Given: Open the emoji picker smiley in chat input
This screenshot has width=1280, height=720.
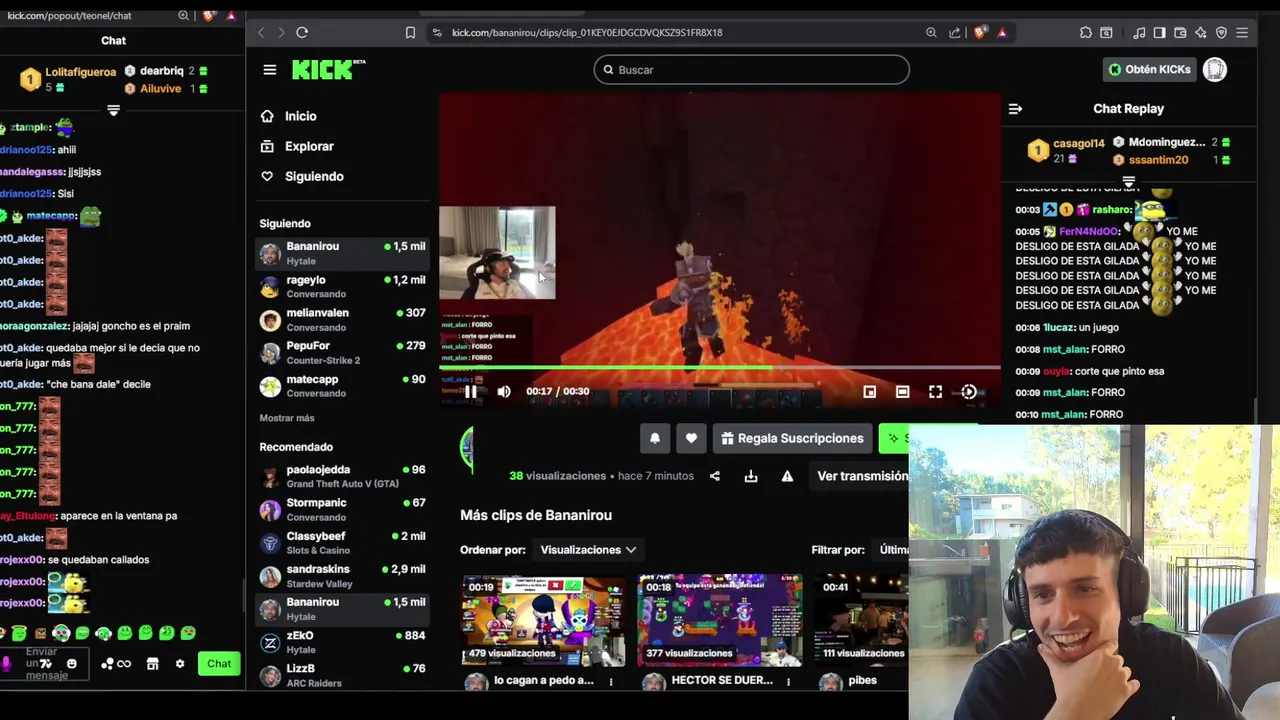Looking at the screenshot, I should coord(71,664).
